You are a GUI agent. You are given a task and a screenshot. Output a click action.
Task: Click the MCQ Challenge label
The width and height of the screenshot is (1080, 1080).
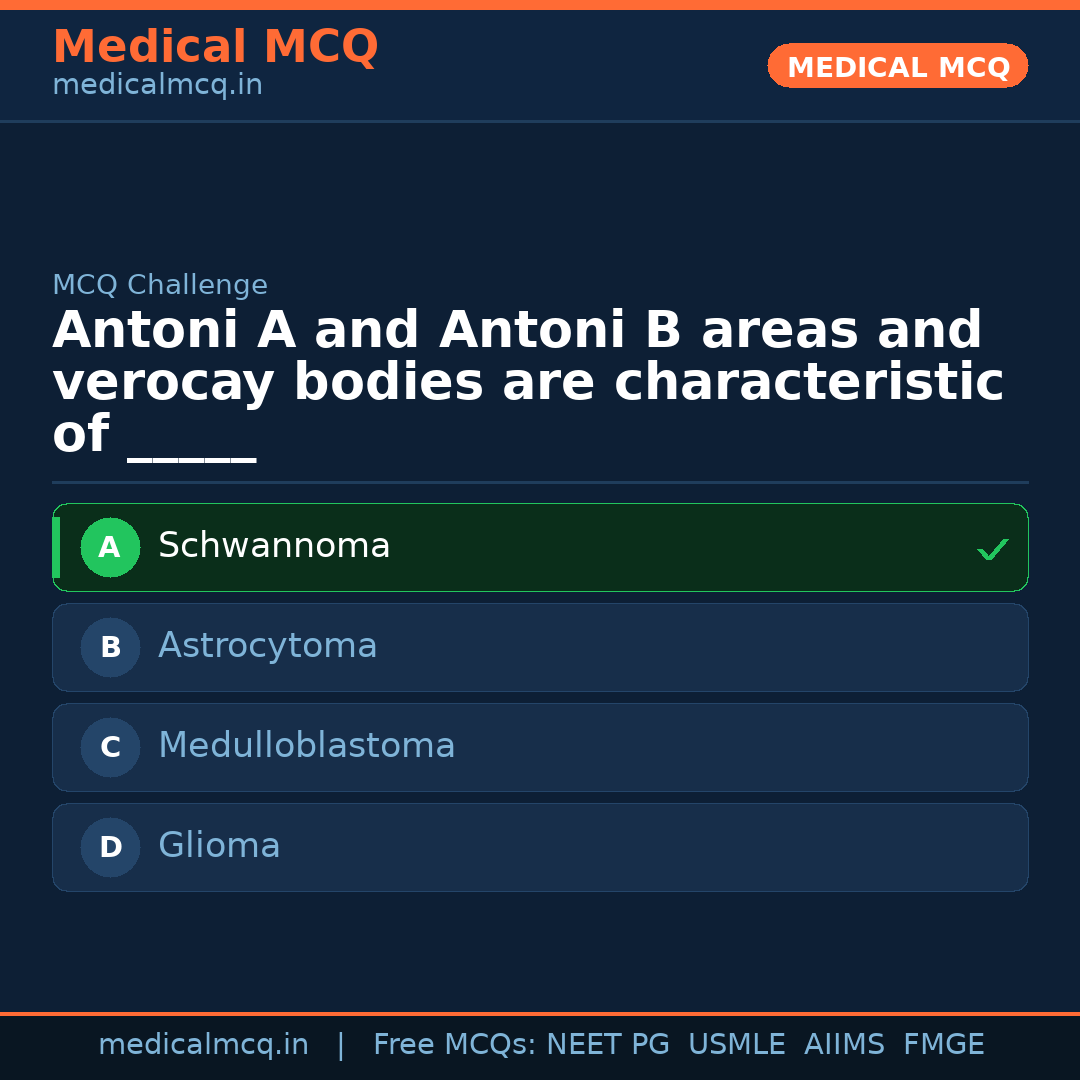160,285
